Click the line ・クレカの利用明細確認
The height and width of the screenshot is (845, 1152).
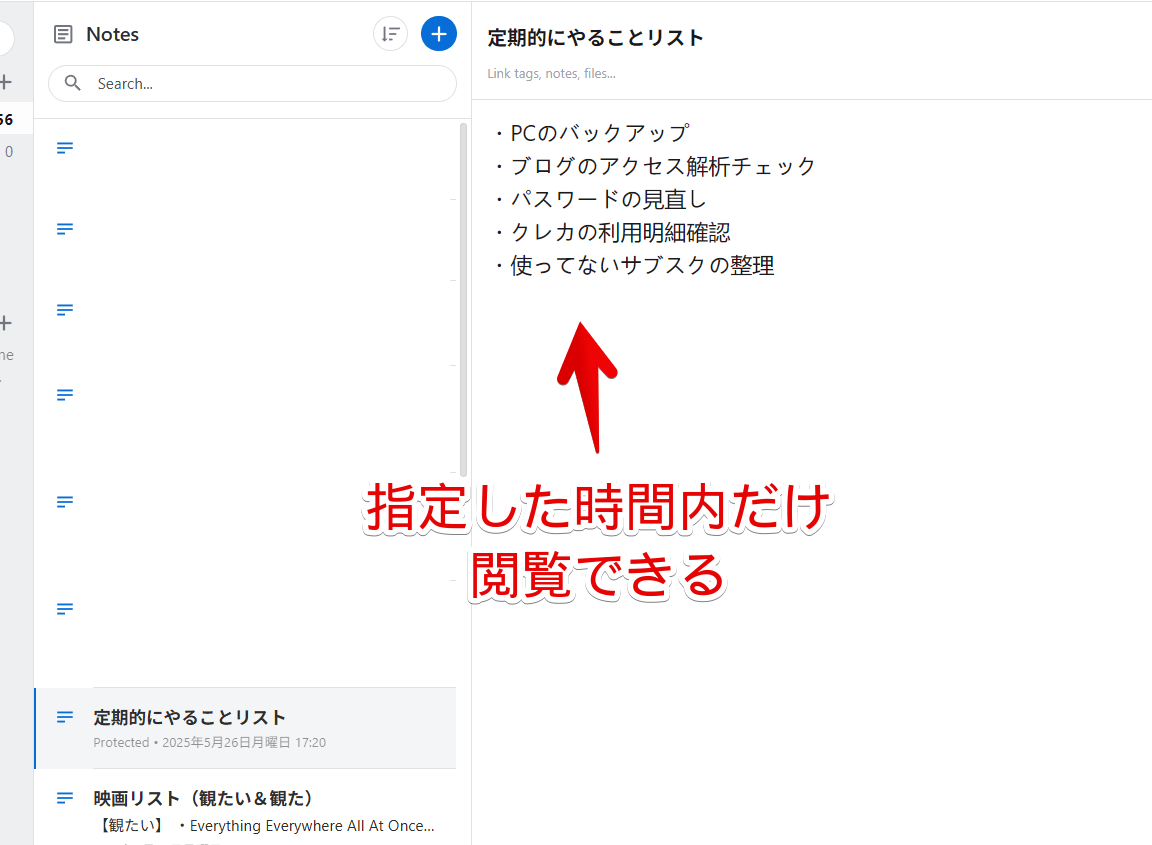pos(612,232)
